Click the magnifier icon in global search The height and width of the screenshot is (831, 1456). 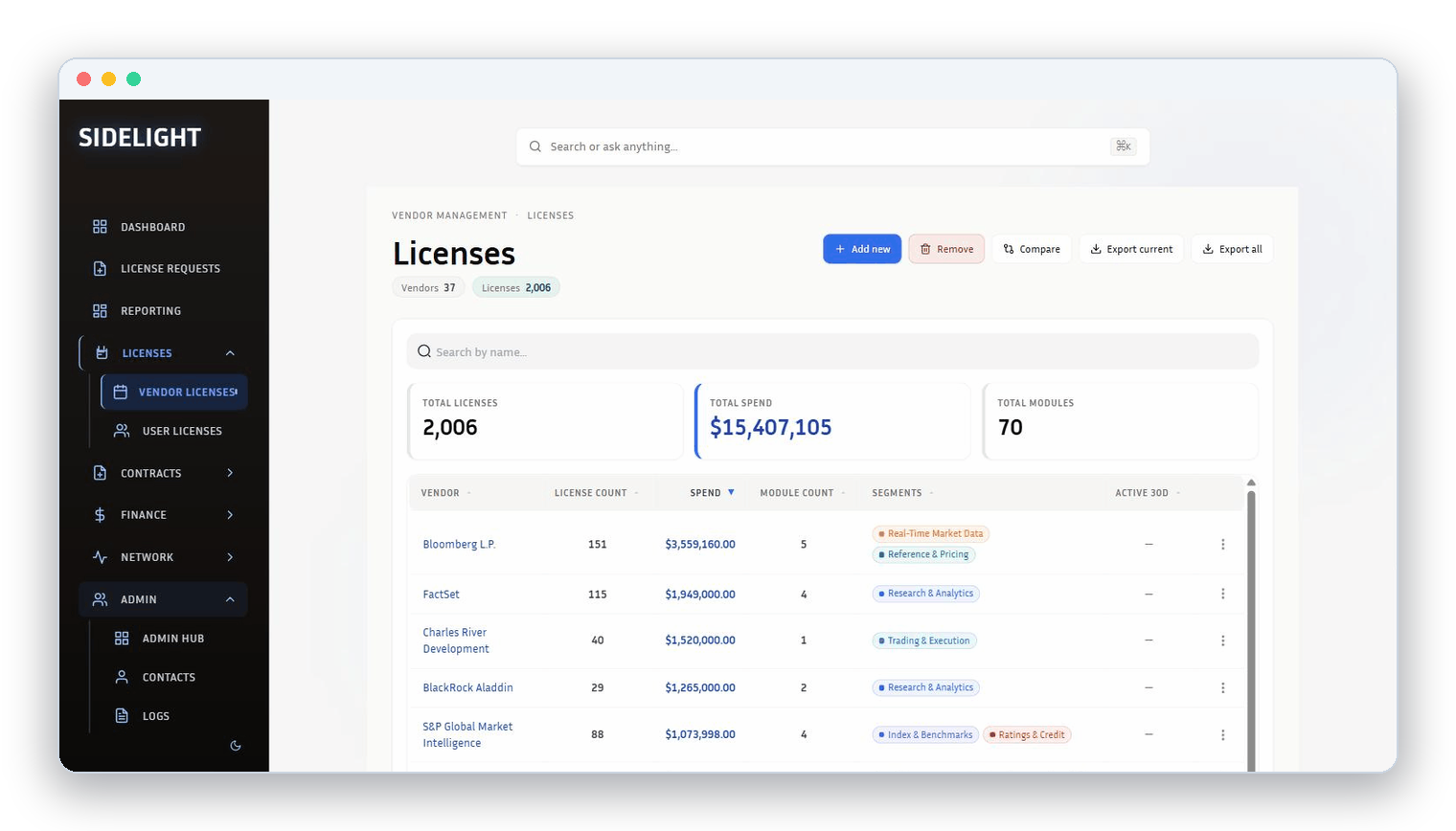535,146
